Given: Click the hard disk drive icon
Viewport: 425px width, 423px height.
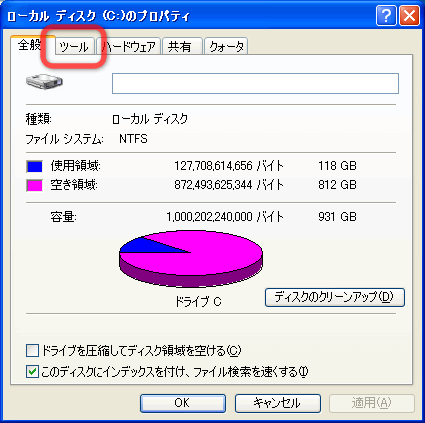Looking at the screenshot, I should (x=44, y=82).
